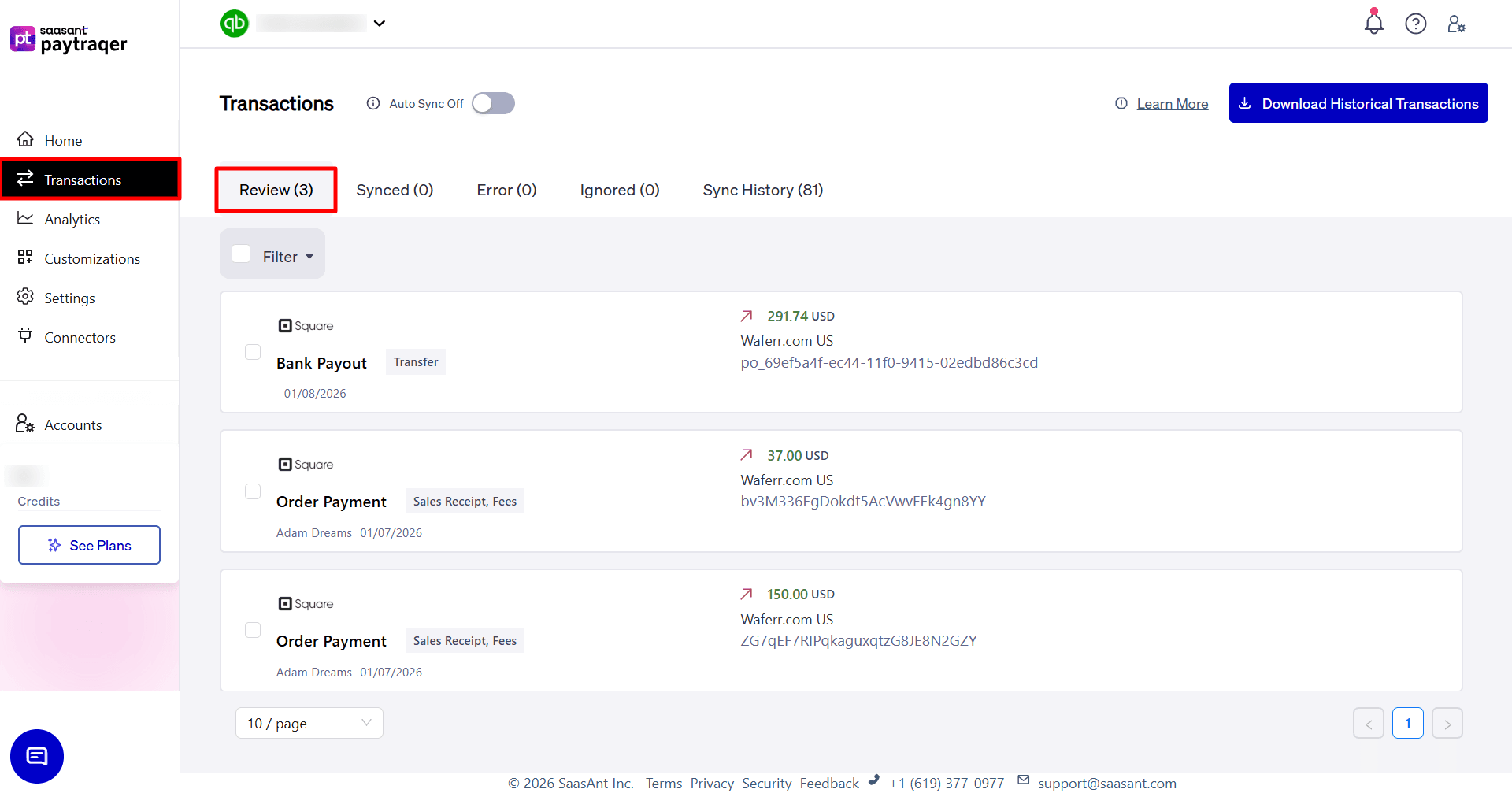Viewport: 1512px width, 793px height.
Task: Click arrow icon beside 150.00 USD
Action: click(x=747, y=594)
